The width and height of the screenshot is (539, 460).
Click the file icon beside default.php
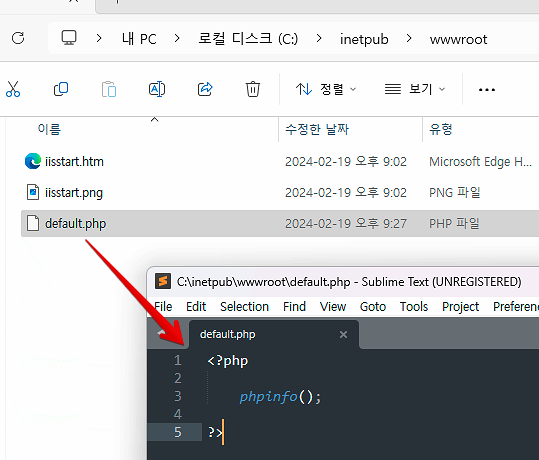[x=33, y=223]
